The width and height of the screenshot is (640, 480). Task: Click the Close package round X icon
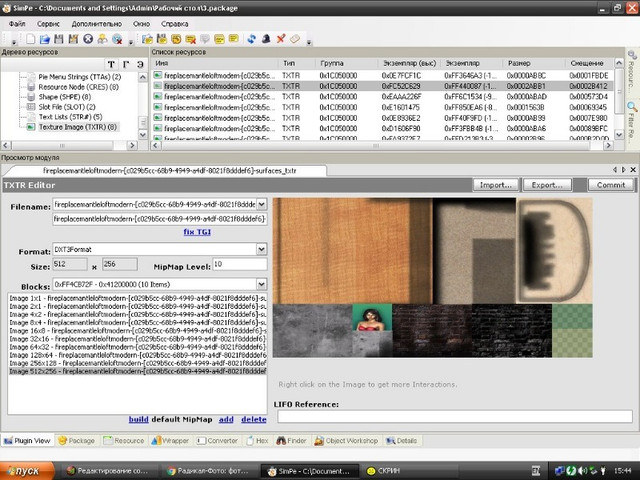[88, 39]
